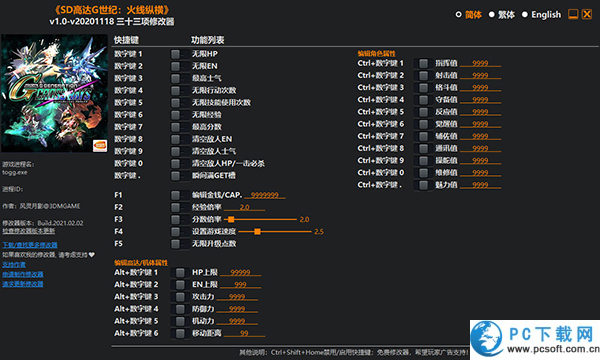Click the 经验倍率 value field

245,207
